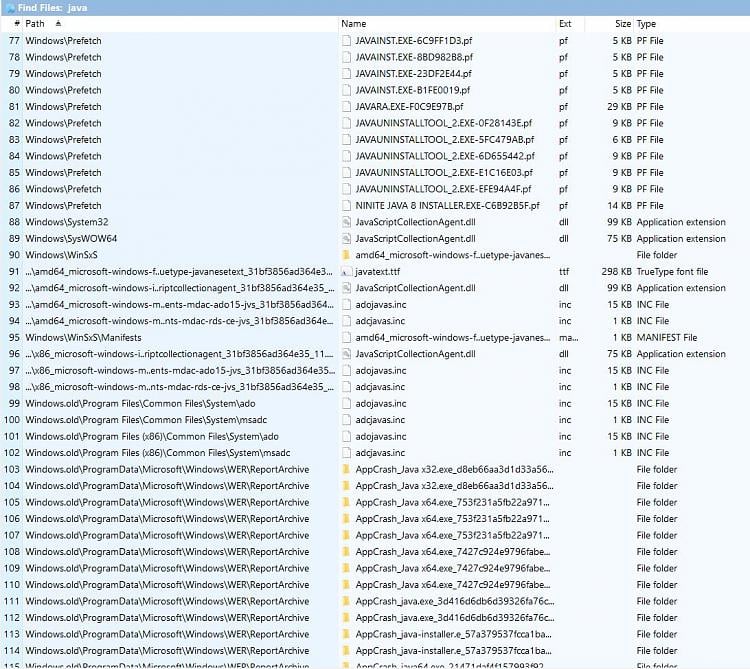Click file icon for JAVAINST.EXE-8BD982B8.pf

[346, 57]
